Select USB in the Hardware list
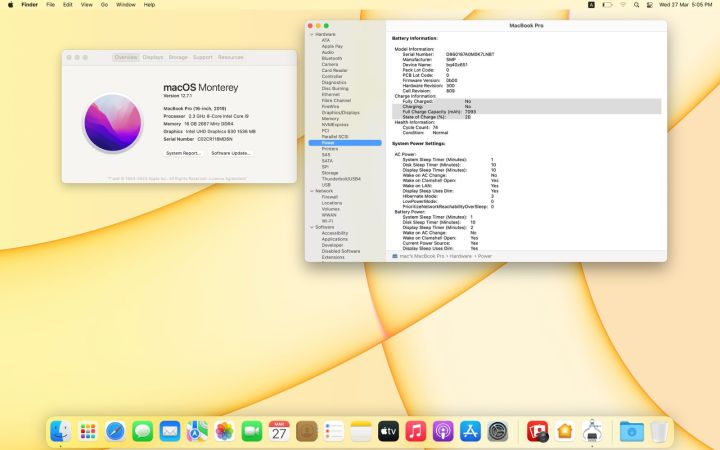720x450 pixels. [326, 185]
